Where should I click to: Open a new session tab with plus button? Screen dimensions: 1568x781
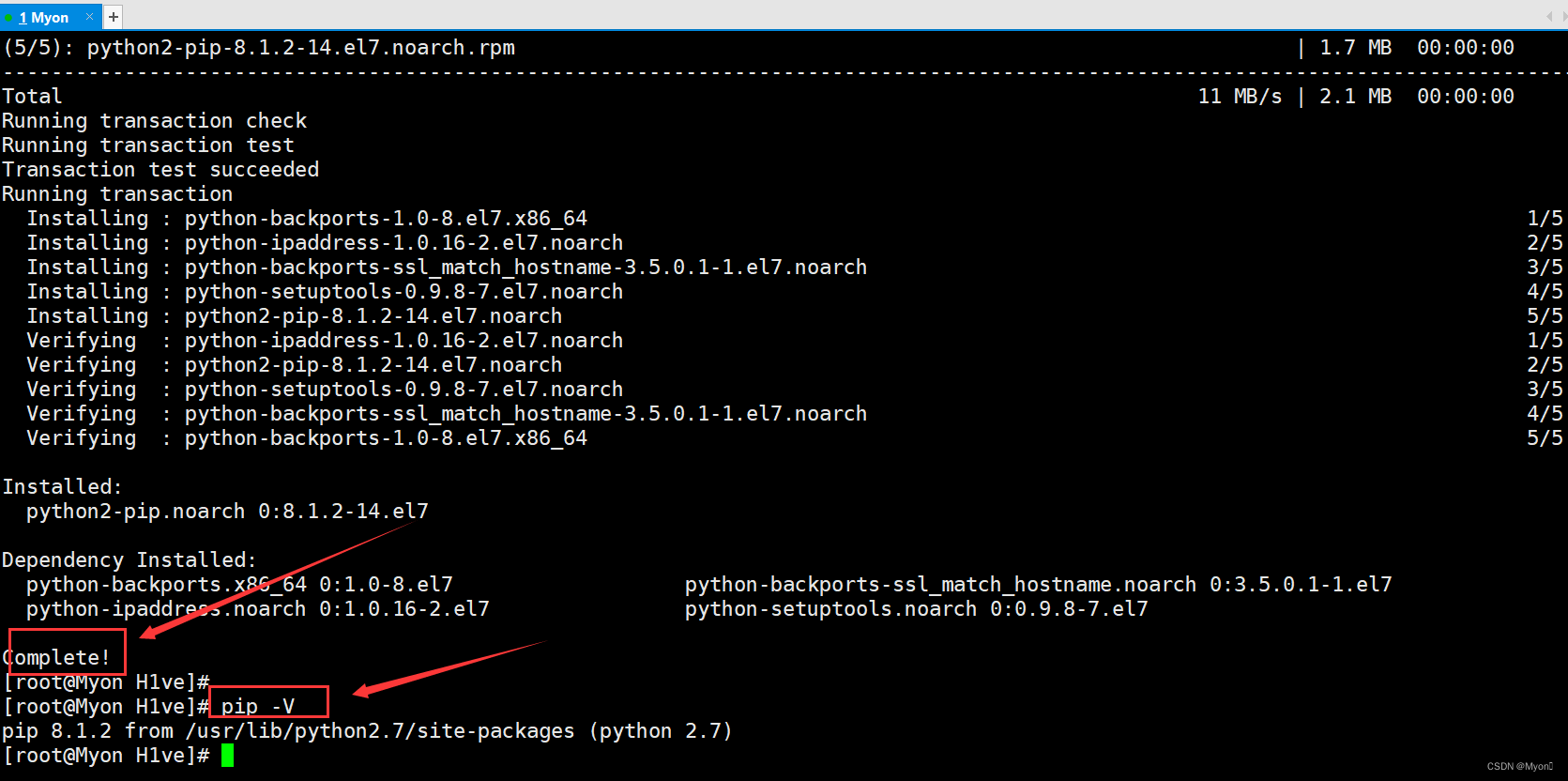[x=114, y=17]
